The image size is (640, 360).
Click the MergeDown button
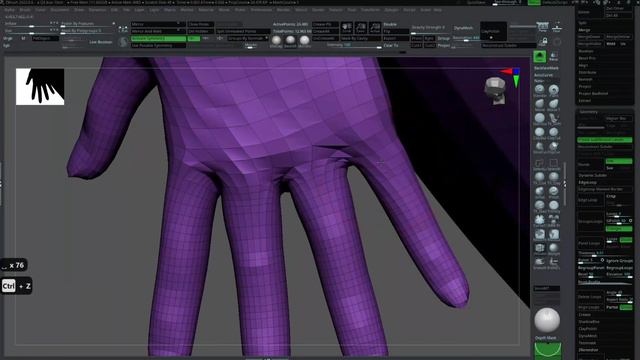coord(591,37)
